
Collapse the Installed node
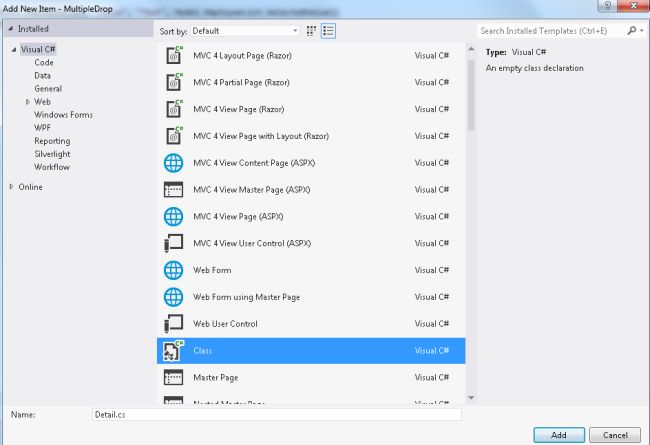click(x=11, y=29)
